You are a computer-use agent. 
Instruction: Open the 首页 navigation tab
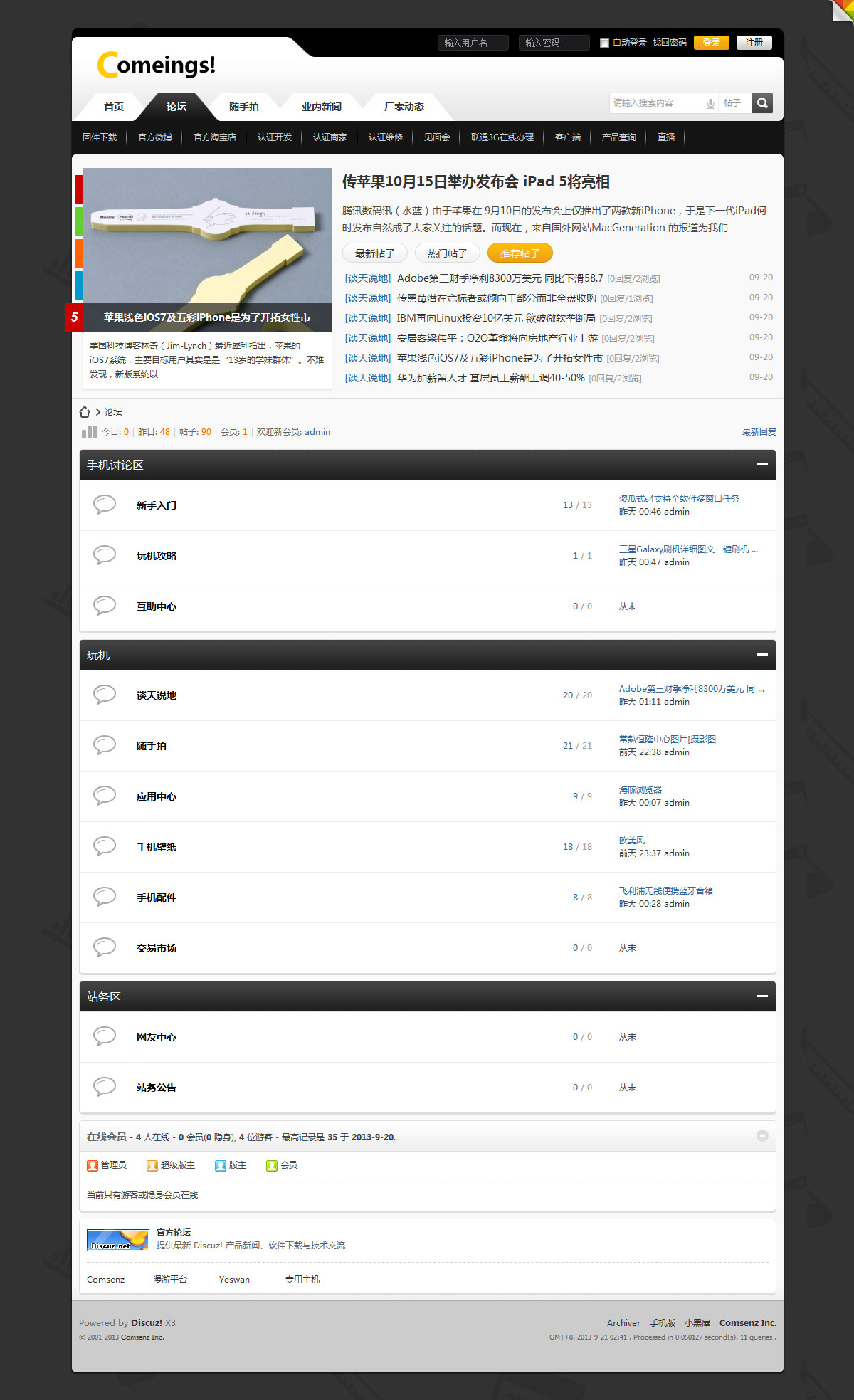pos(114,107)
